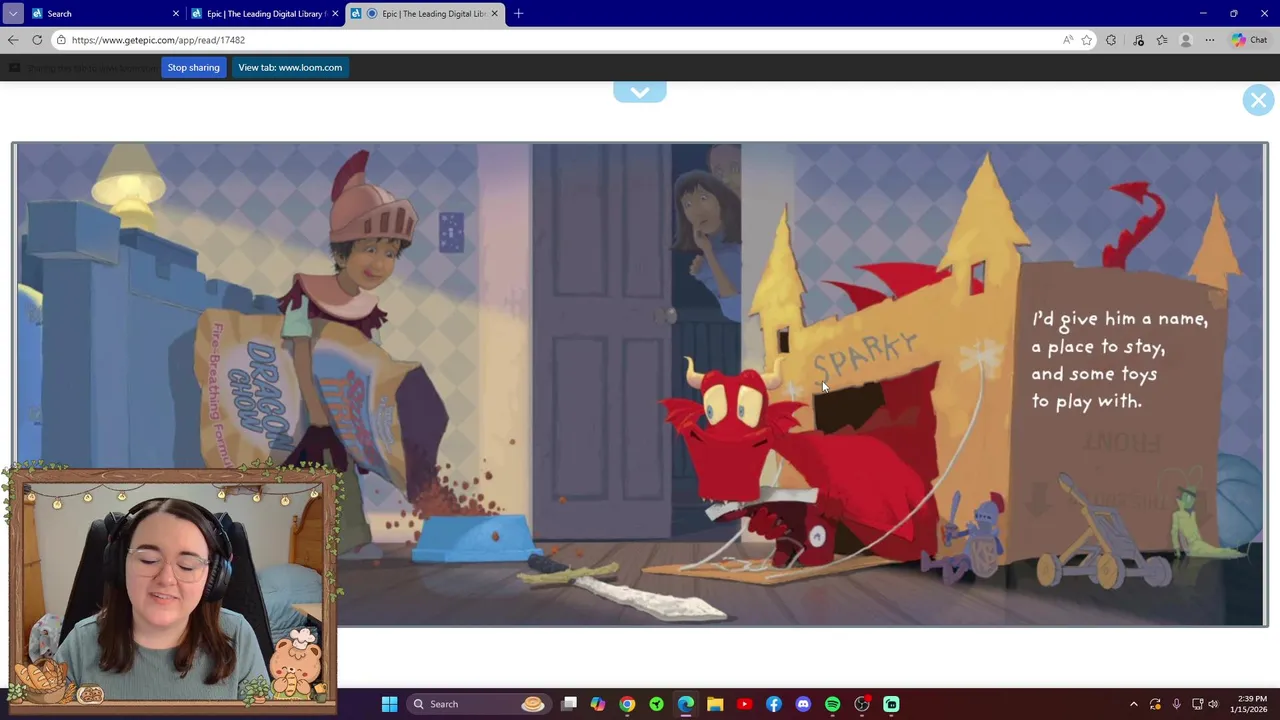Open Google Chrome from taskbar
The height and width of the screenshot is (720, 1280).
(x=627, y=704)
